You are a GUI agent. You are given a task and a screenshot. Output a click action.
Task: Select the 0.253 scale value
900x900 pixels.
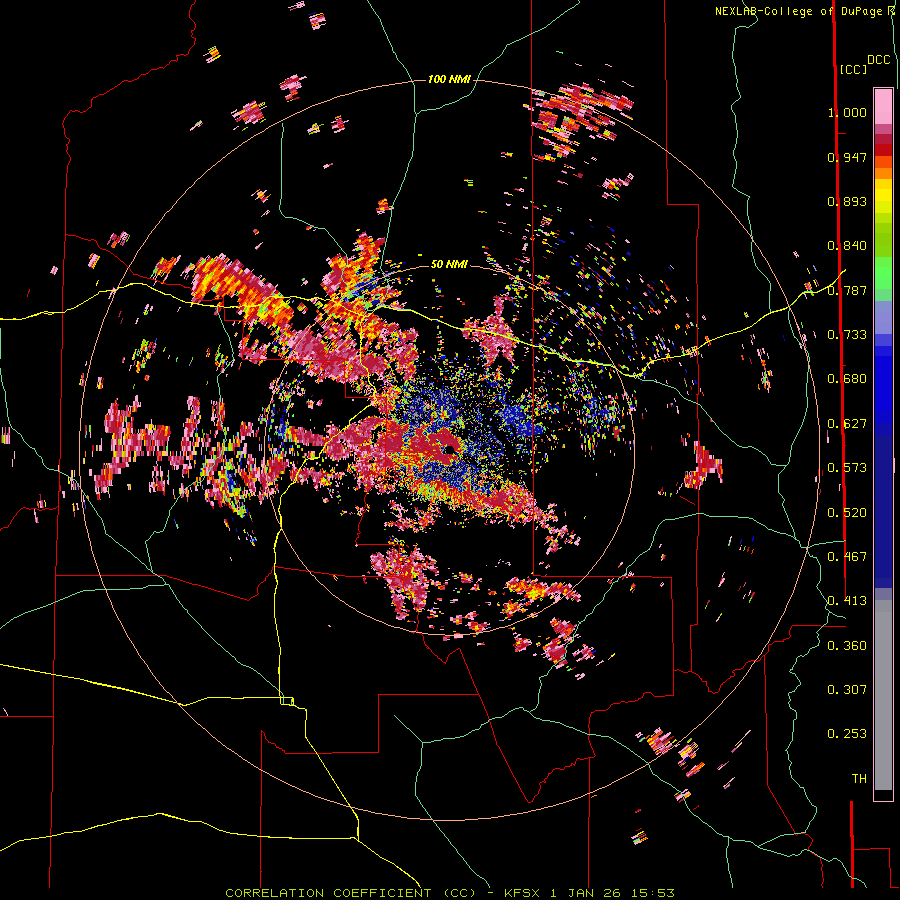click(x=847, y=734)
